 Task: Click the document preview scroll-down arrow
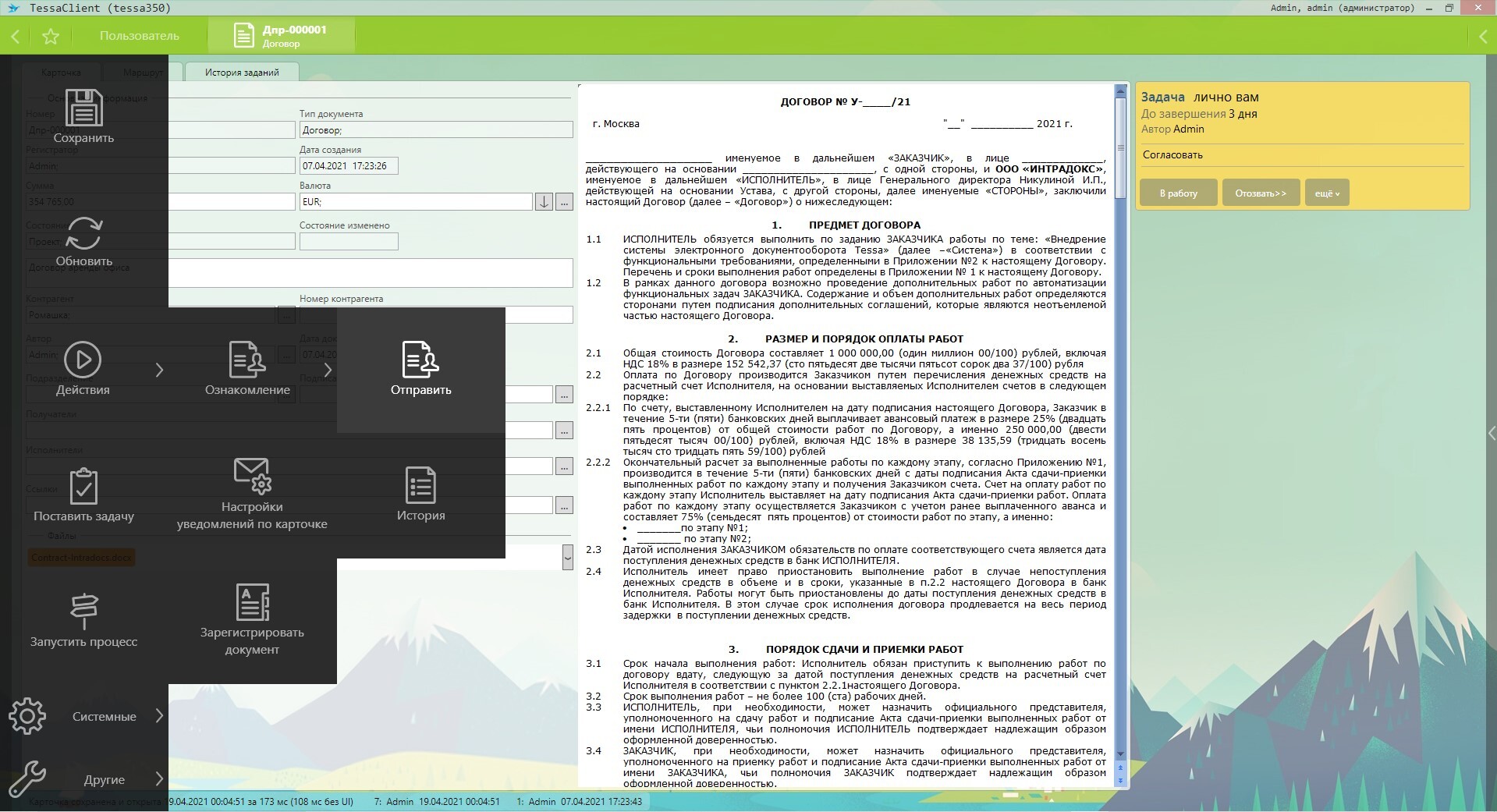pyautogui.click(x=1121, y=753)
